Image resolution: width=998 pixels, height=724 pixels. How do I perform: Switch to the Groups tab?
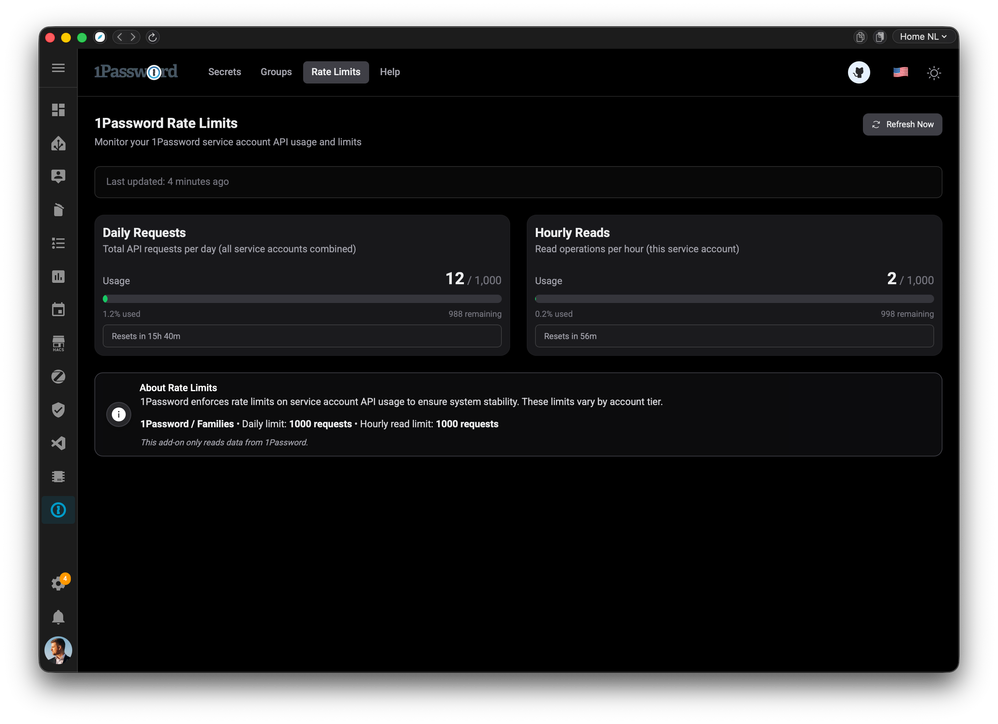click(276, 72)
